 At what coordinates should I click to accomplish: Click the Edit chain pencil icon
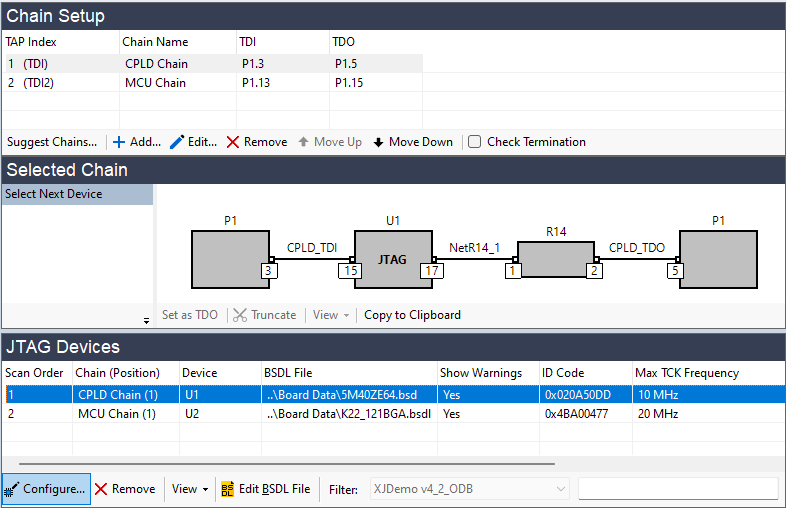[177, 142]
